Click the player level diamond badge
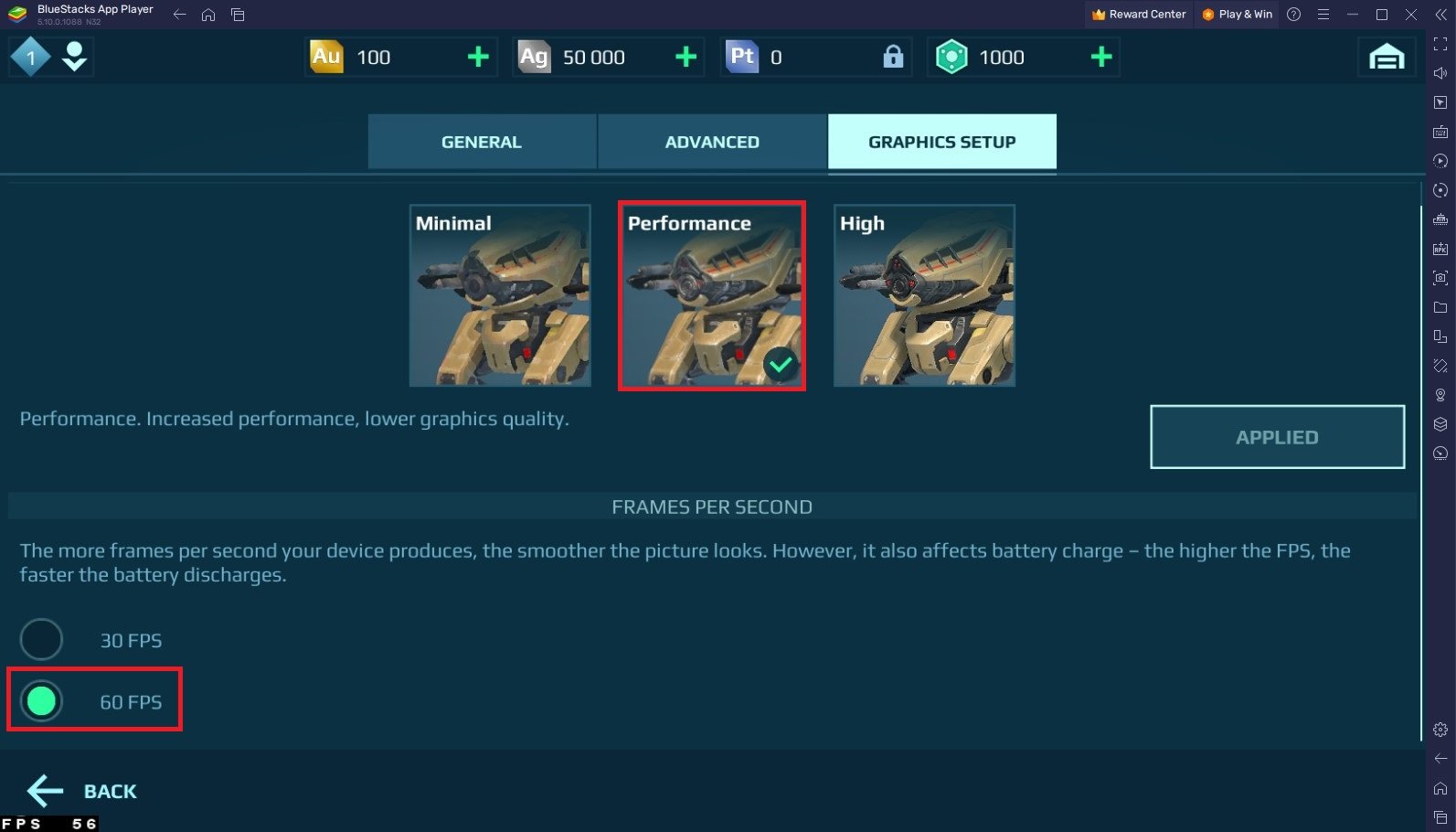 coord(30,58)
